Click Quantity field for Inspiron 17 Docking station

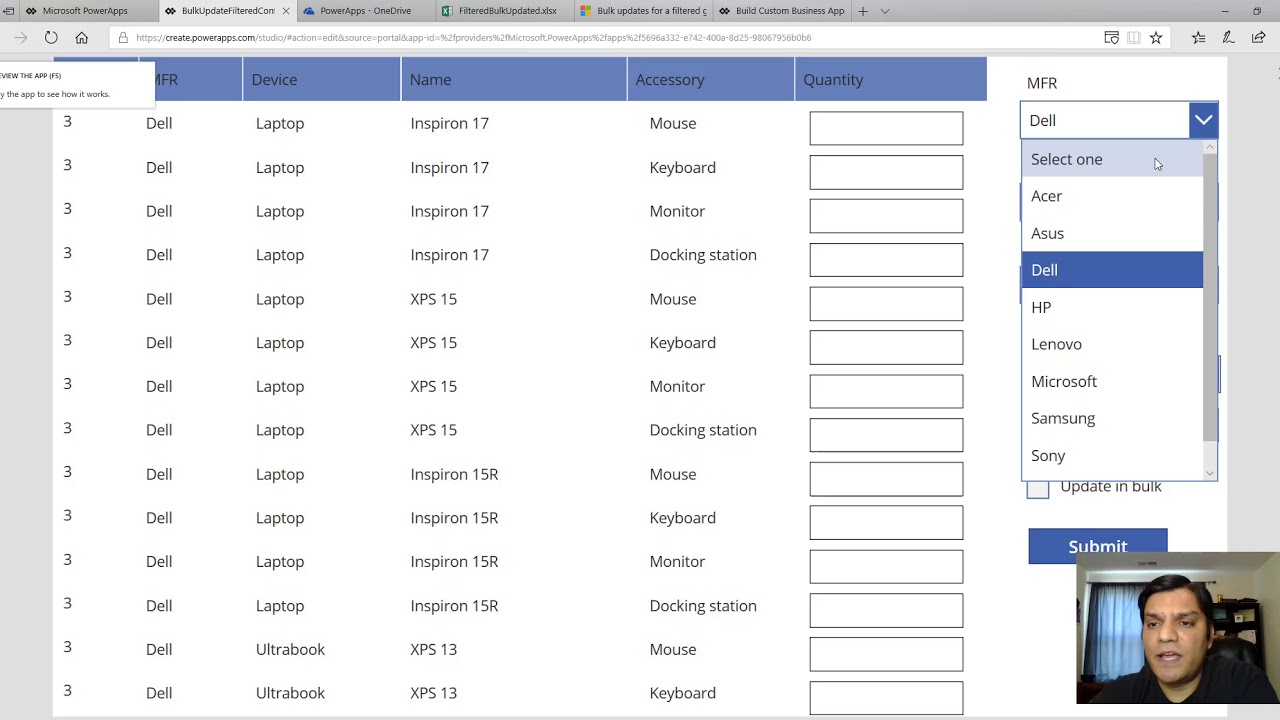tap(886, 260)
